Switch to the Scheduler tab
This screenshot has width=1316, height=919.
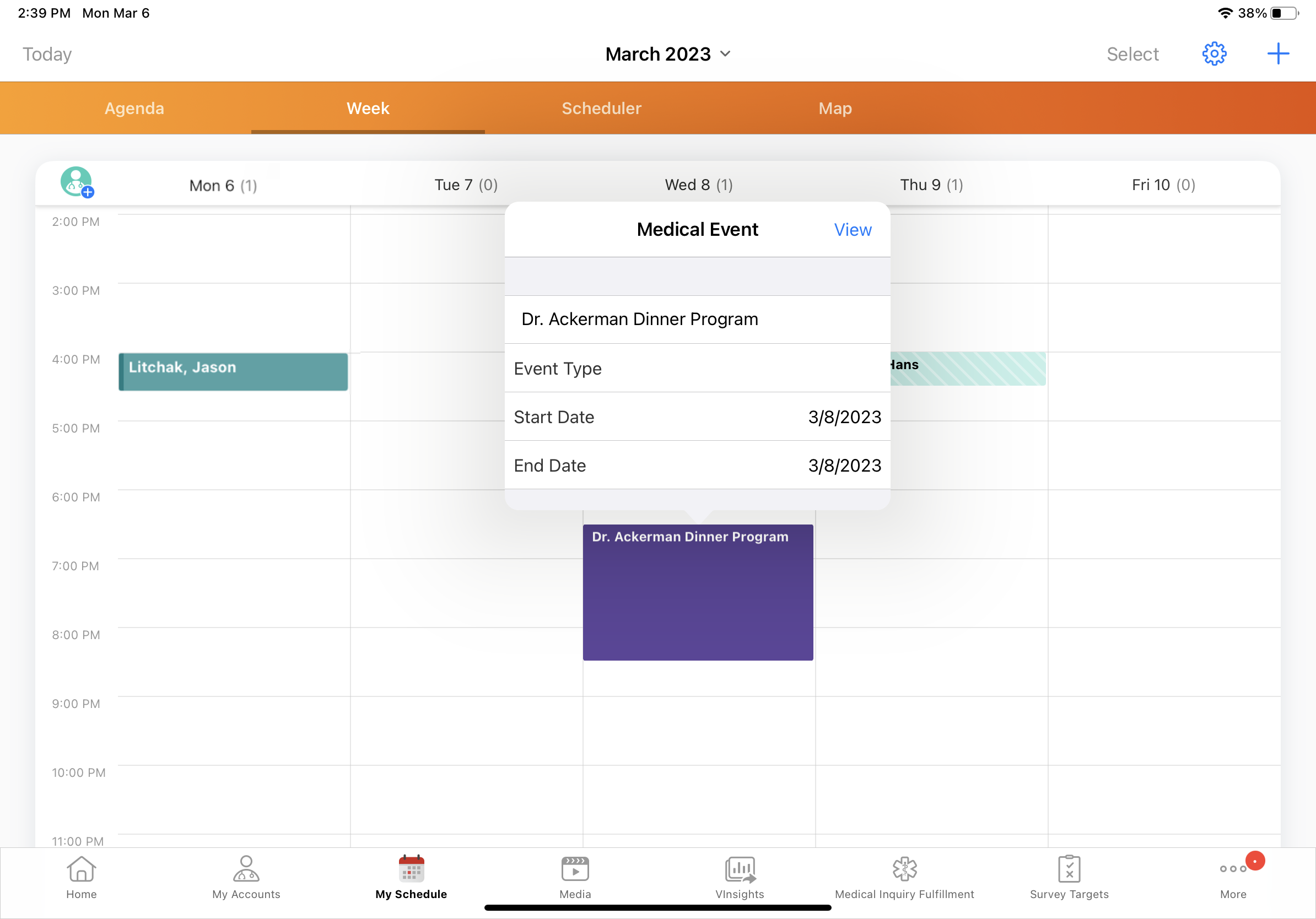coord(601,109)
